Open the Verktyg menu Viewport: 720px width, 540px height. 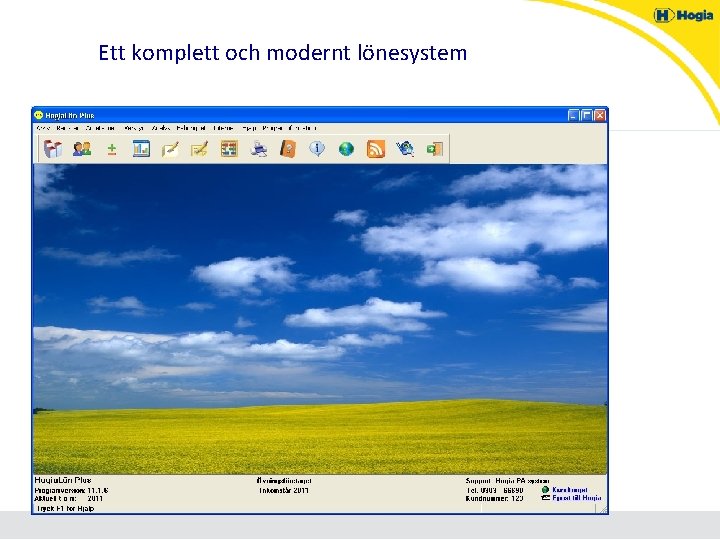click(x=134, y=128)
